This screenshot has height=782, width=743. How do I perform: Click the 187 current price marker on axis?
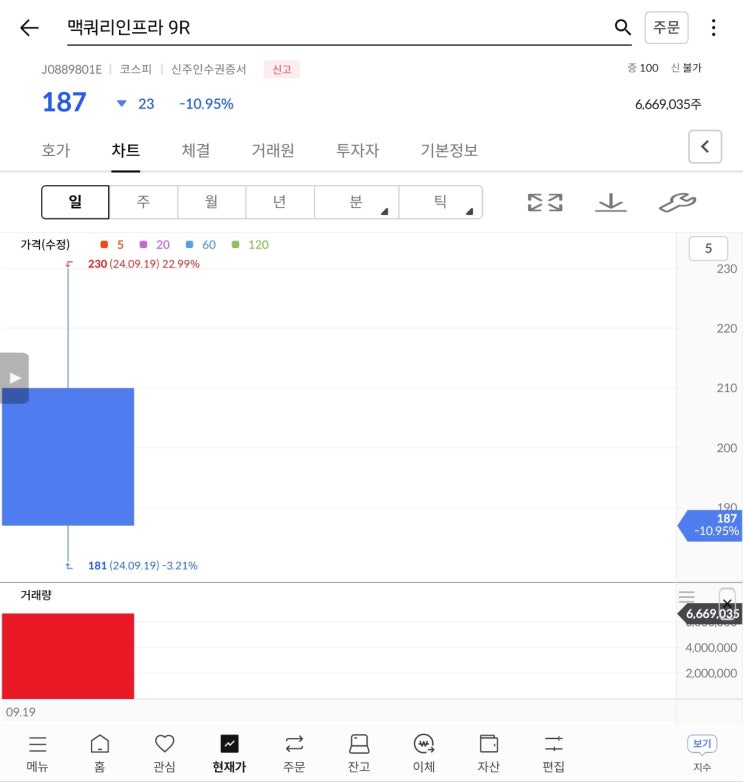(710, 525)
